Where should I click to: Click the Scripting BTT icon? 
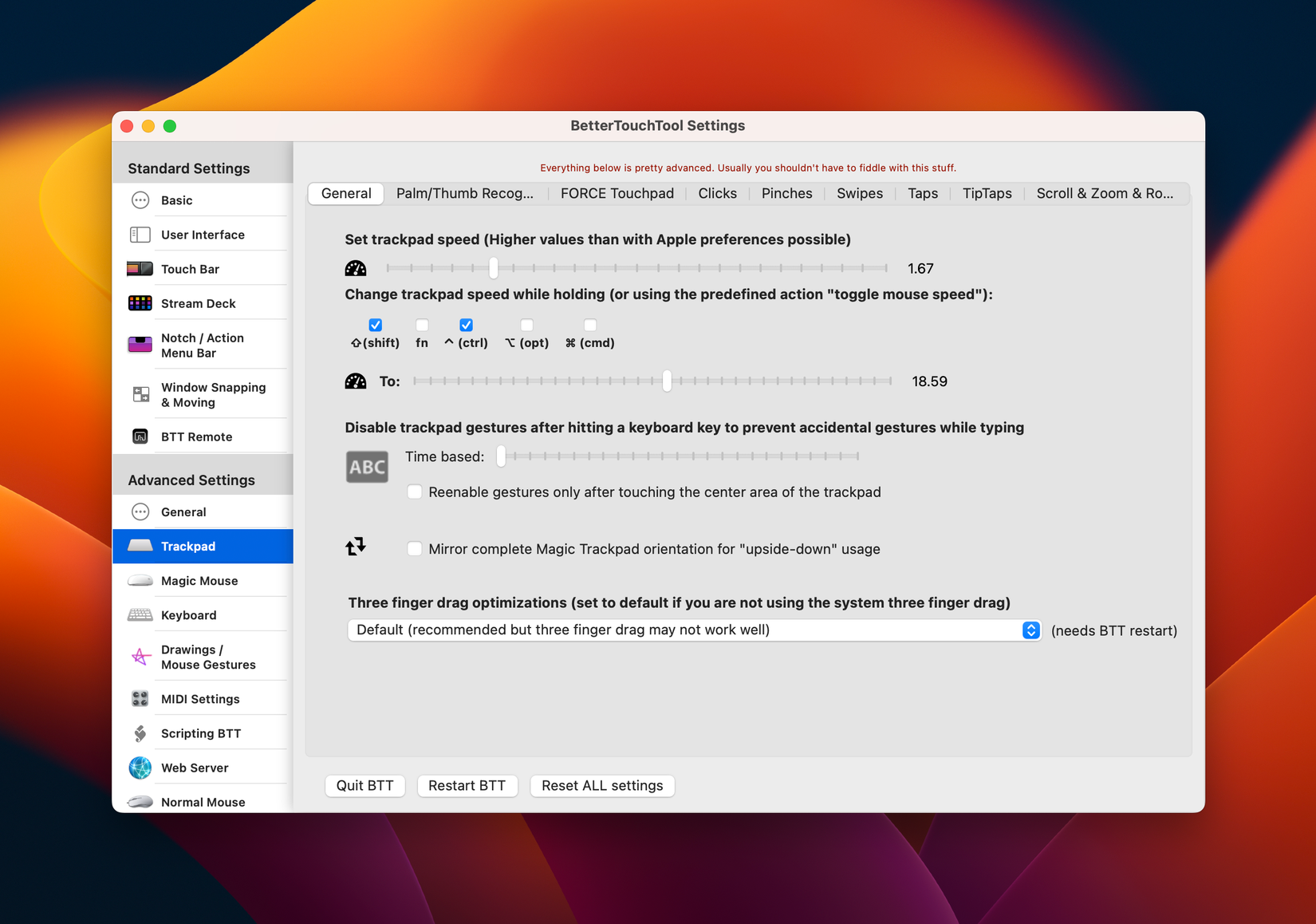pyautogui.click(x=140, y=733)
